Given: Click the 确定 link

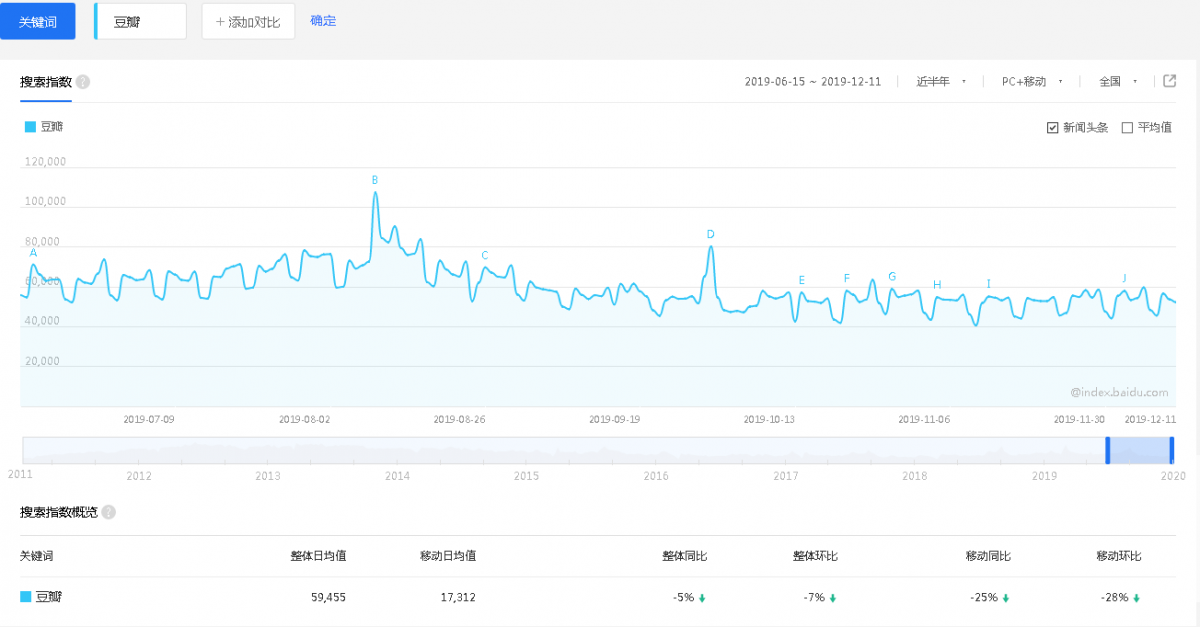Looking at the screenshot, I should pos(323,20).
